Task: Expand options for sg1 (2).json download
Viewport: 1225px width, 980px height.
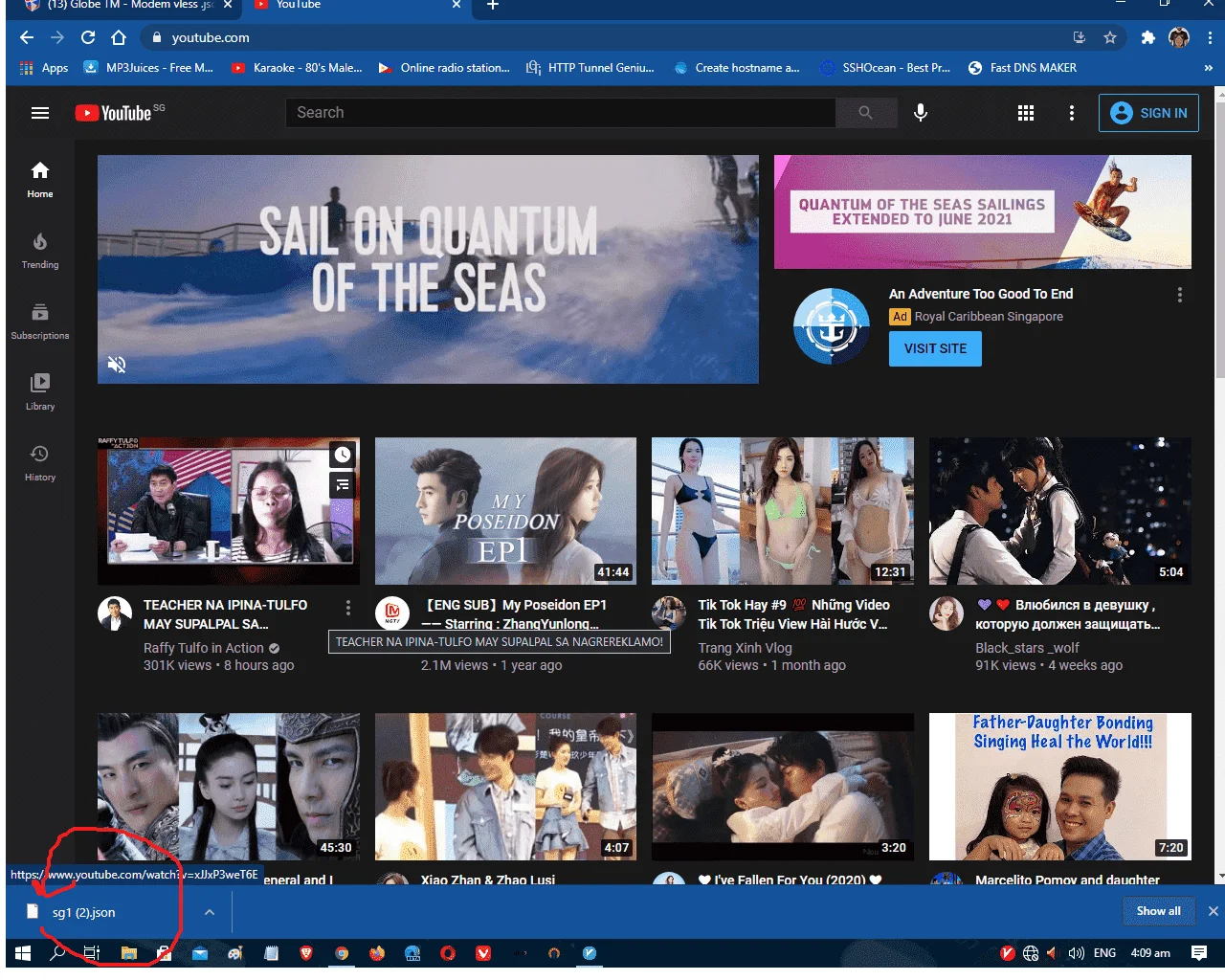Action: (x=210, y=912)
